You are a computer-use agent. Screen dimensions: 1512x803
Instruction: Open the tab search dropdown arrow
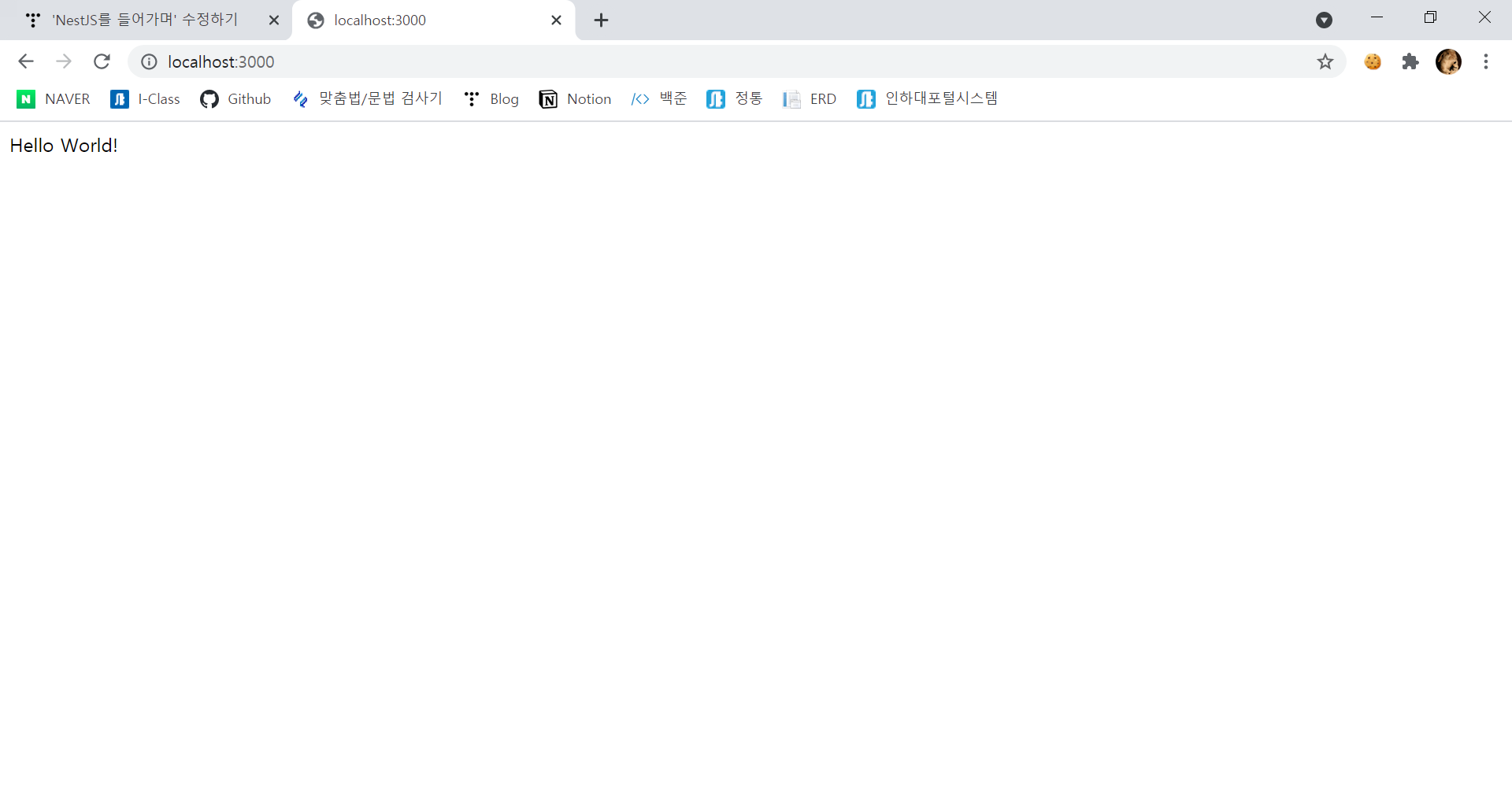pyautogui.click(x=1325, y=20)
